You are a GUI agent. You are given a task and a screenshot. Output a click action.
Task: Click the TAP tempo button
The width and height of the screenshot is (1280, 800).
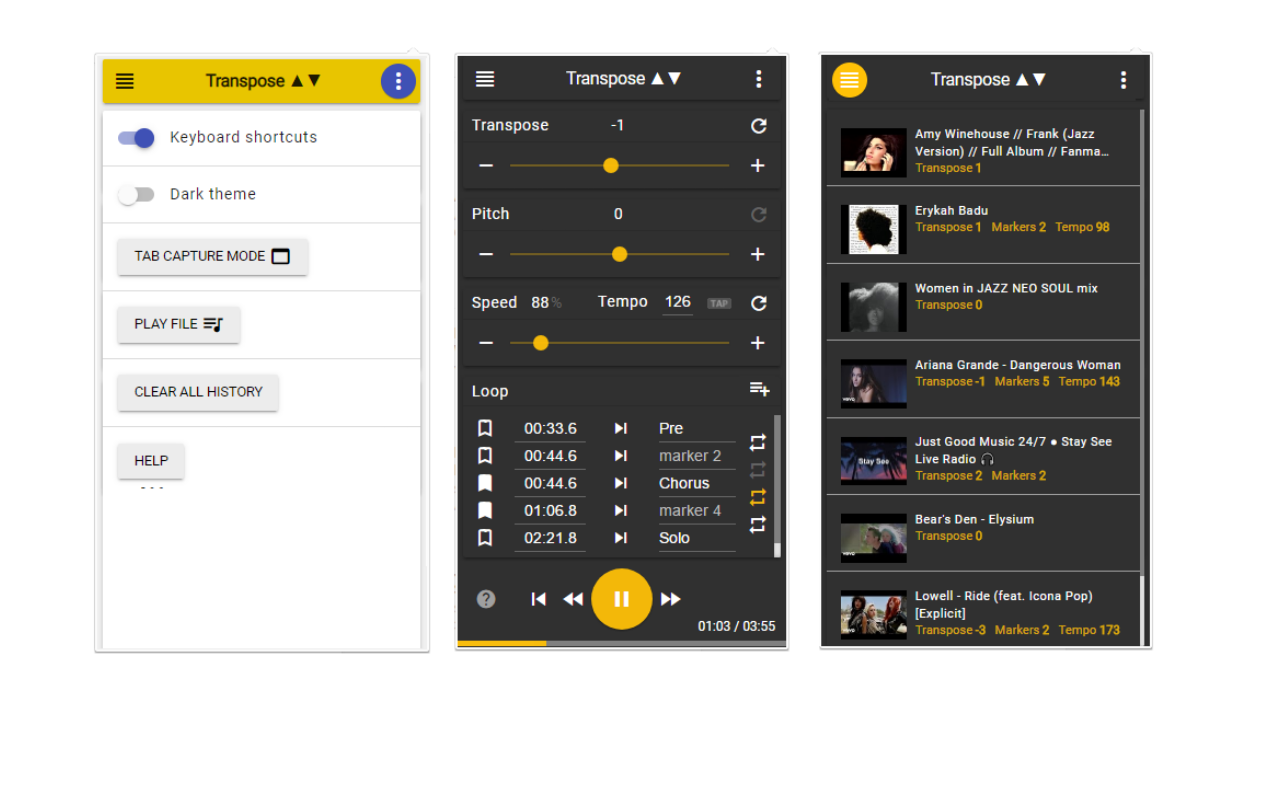coord(719,303)
